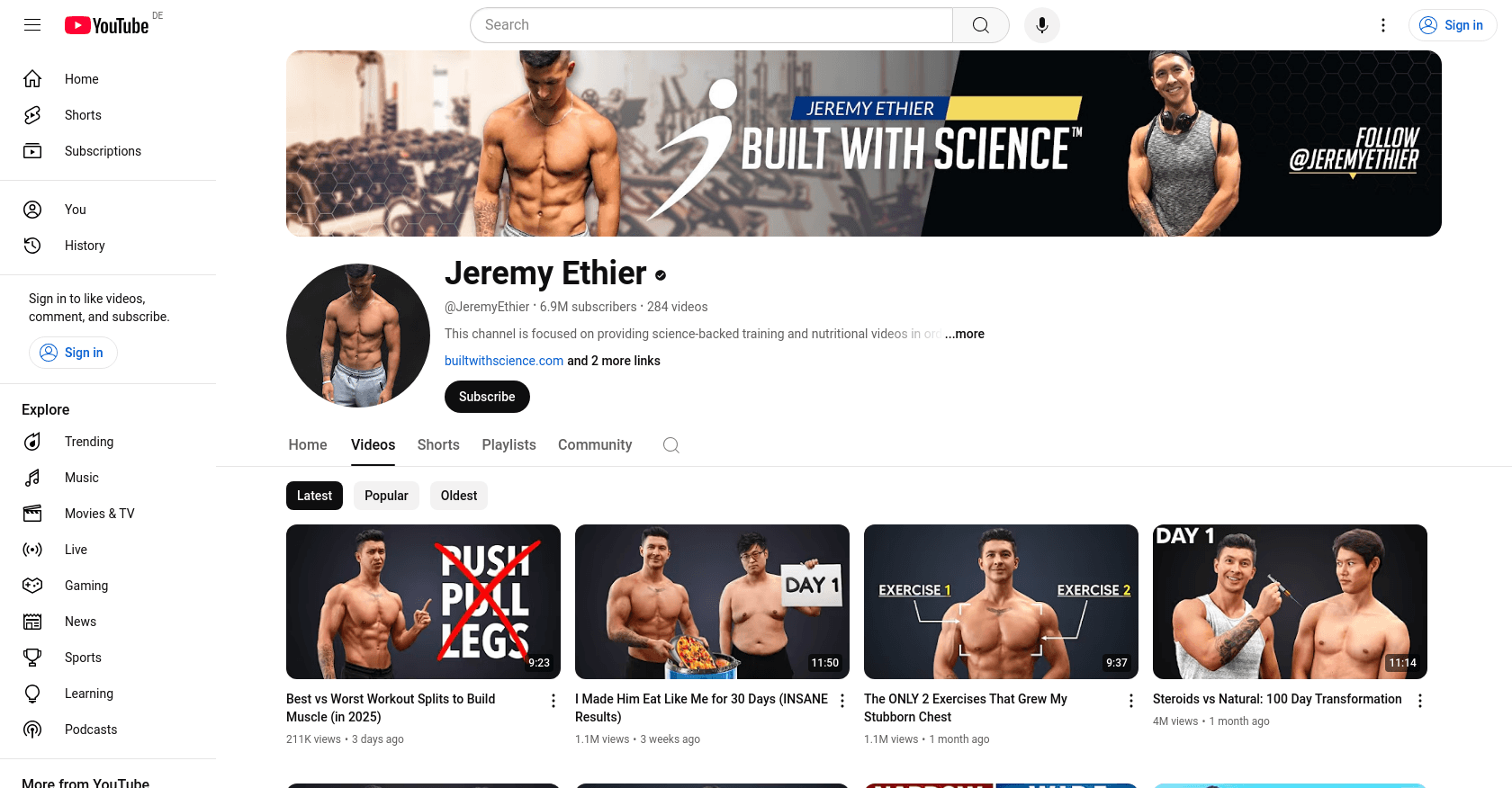Subscribe to Jeremy Ethier channel
This screenshot has width=1512, height=788.
coord(487,397)
